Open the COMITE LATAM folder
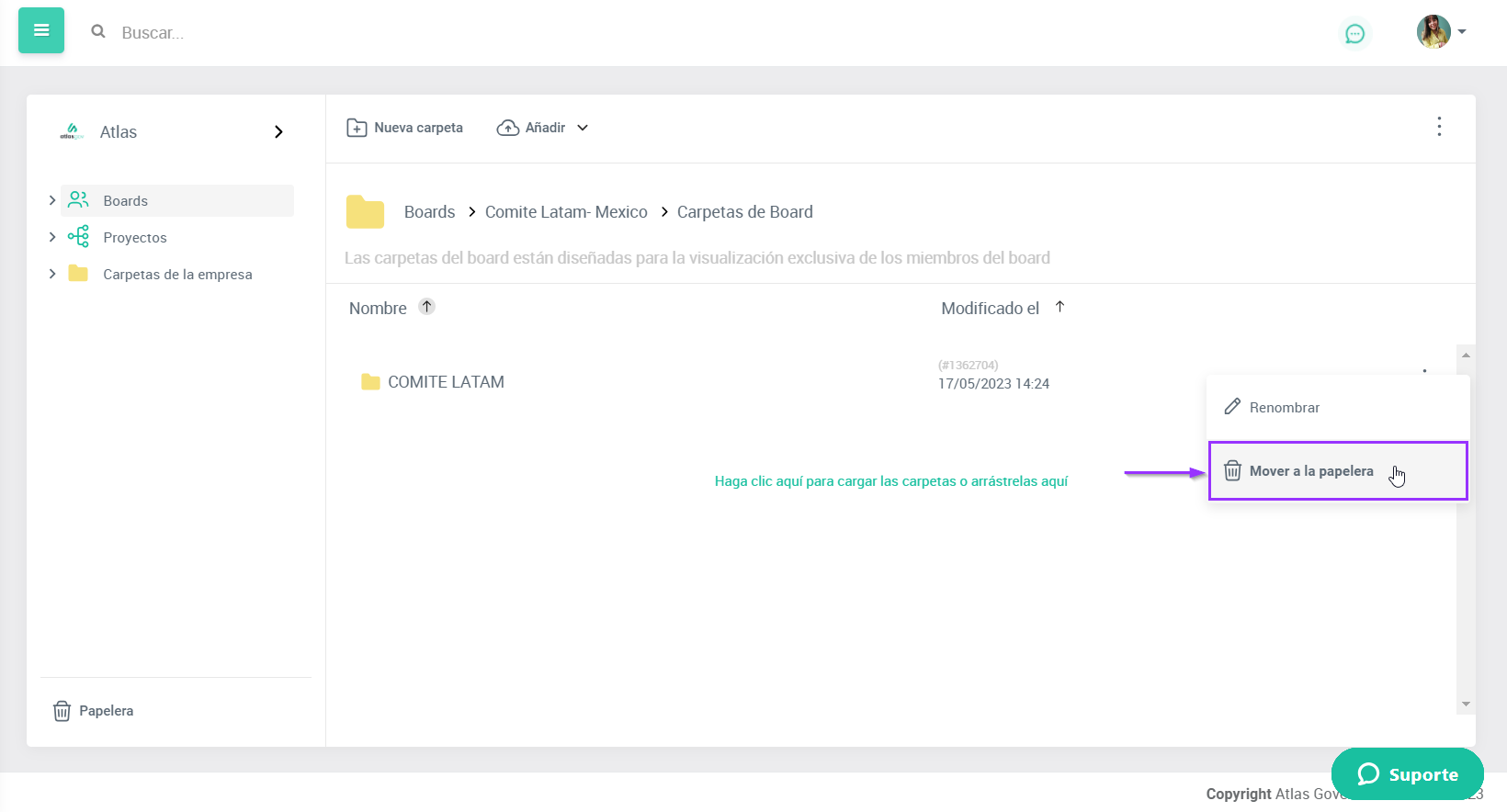1507x812 pixels. tap(446, 382)
